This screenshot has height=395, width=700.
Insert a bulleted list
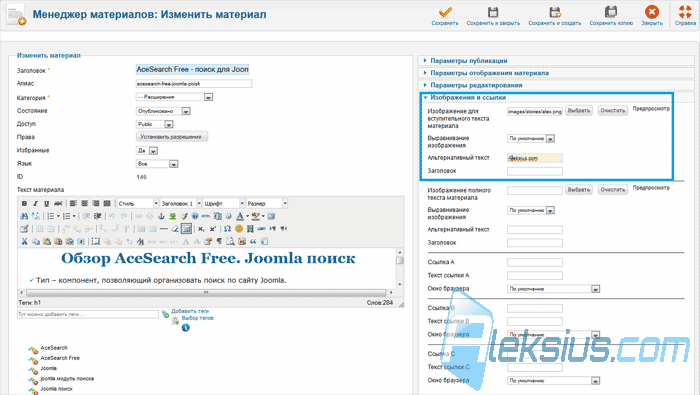point(51,216)
